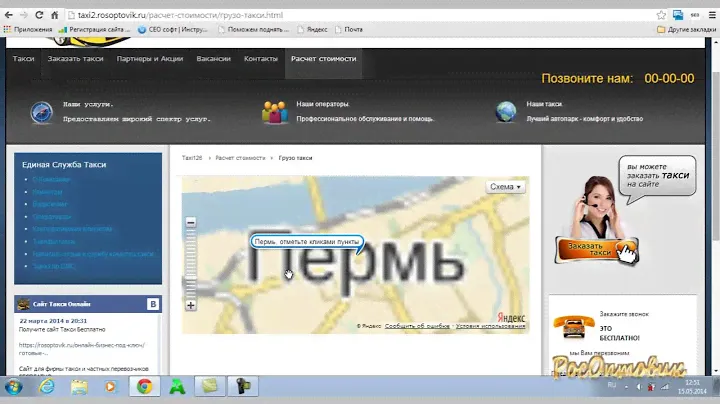Click the map zoom out minus button
The image size is (720, 404).
click(x=191, y=222)
